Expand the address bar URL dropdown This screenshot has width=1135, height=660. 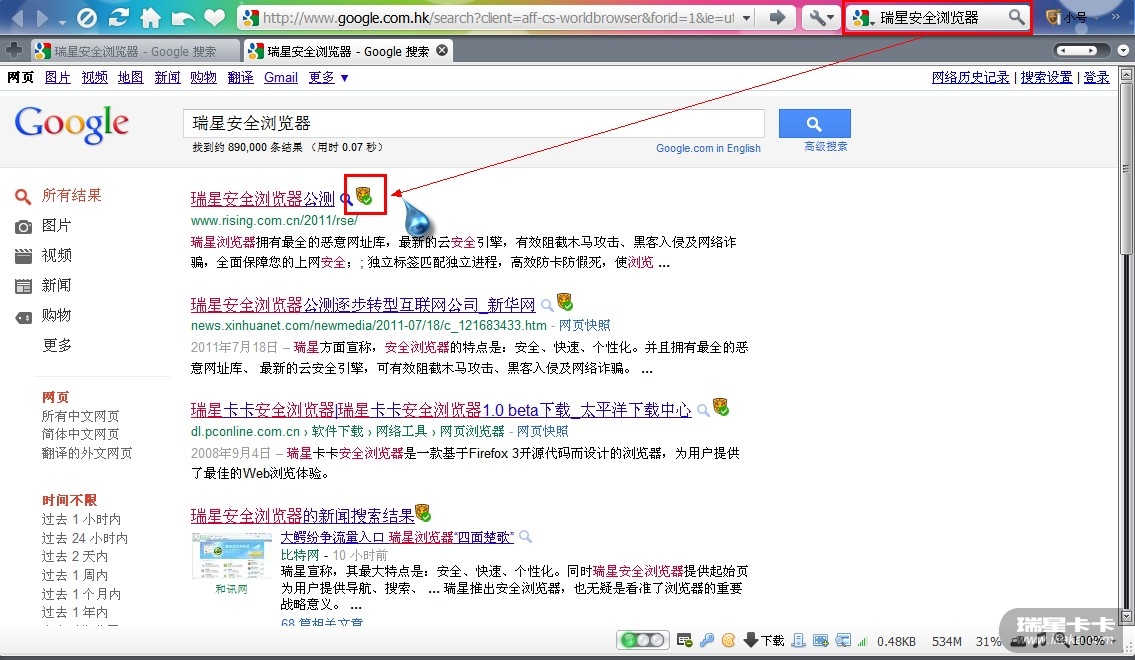click(x=746, y=17)
